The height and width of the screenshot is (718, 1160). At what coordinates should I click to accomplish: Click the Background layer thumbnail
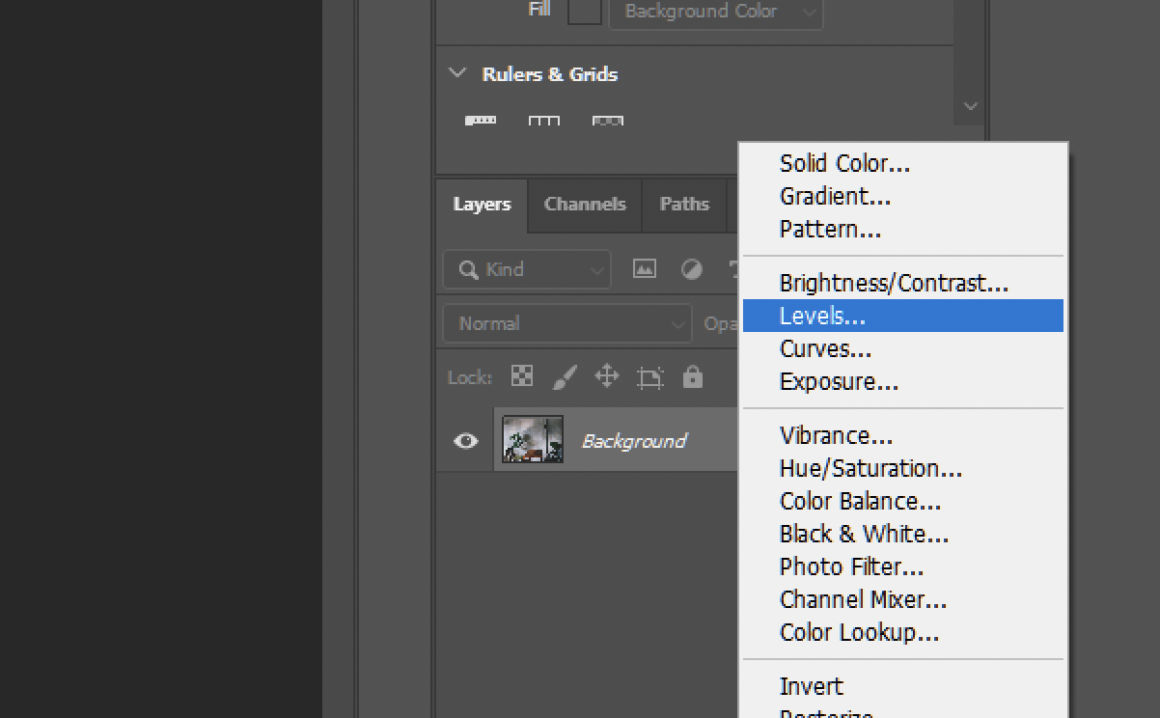[x=532, y=440]
